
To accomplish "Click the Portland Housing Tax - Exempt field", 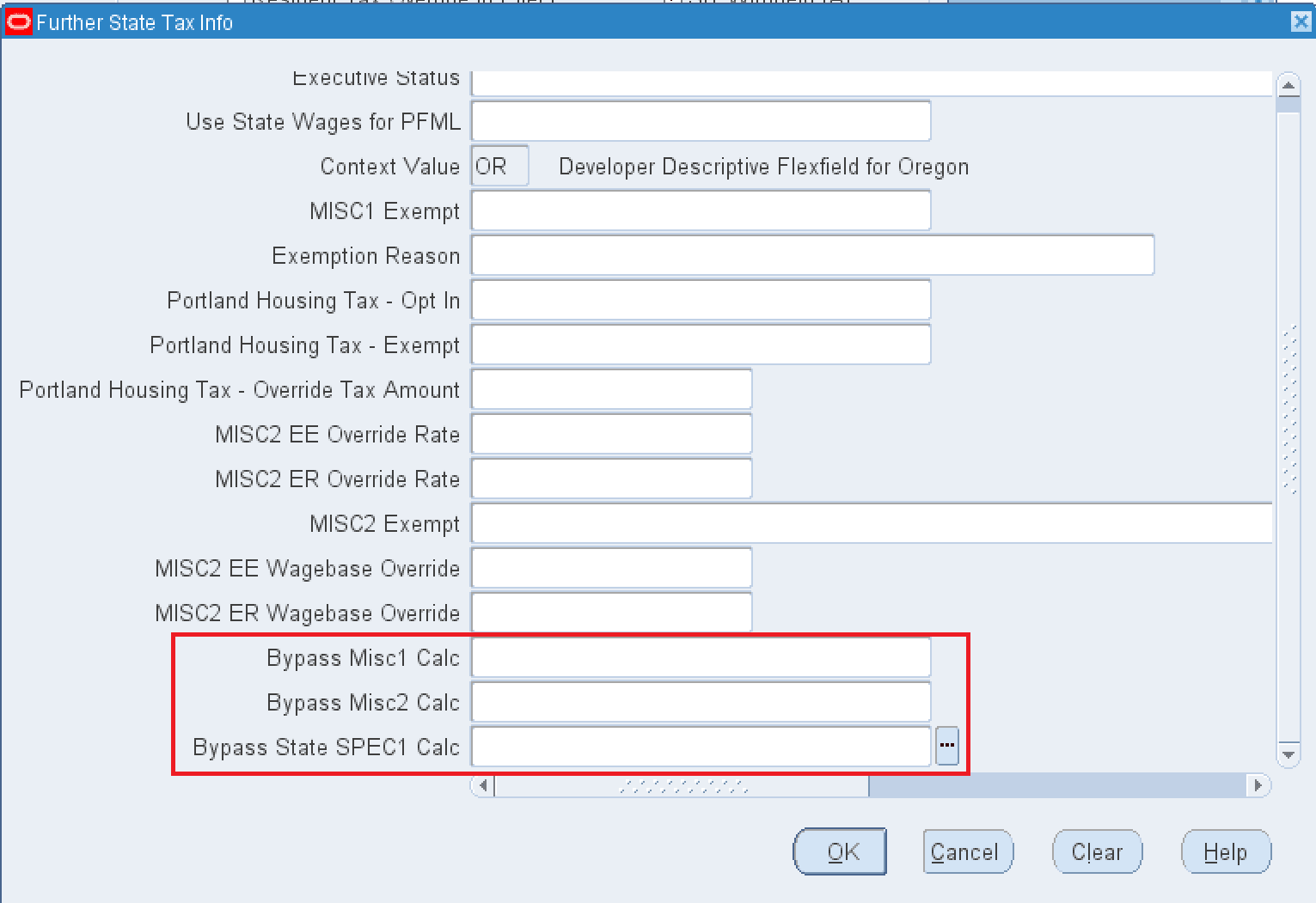I will click(x=700, y=344).
